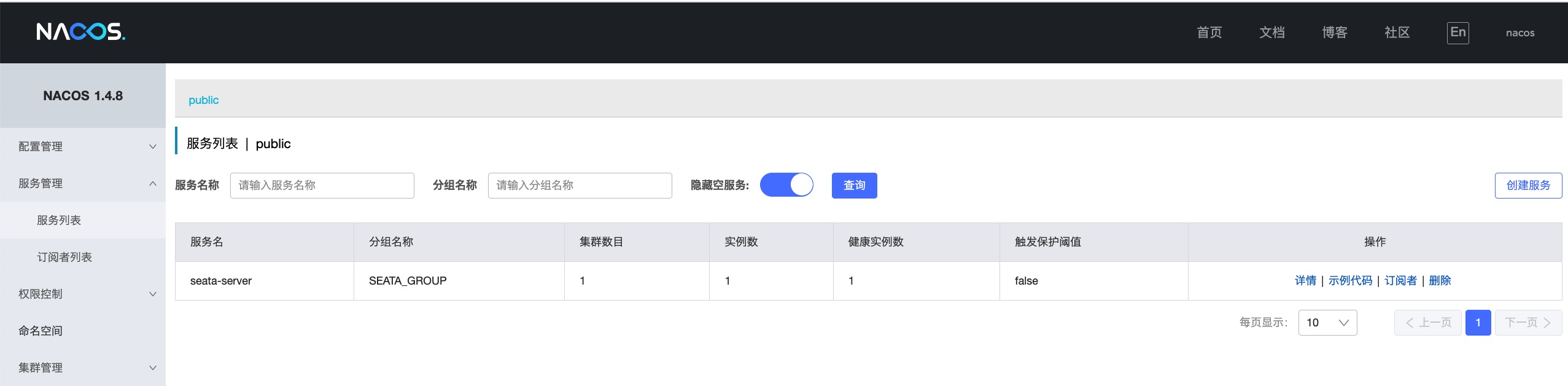Open the nacos user menu

tap(1520, 33)
